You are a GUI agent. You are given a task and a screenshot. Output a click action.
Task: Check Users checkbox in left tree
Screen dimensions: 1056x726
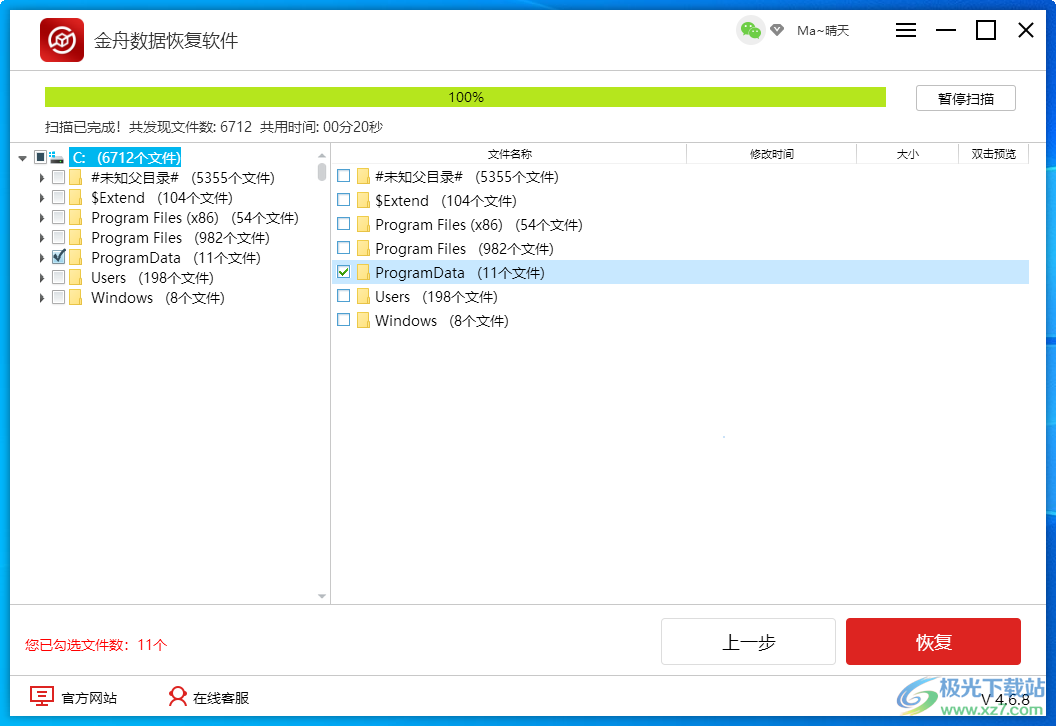pyautogui.click(x=59, y=277)
